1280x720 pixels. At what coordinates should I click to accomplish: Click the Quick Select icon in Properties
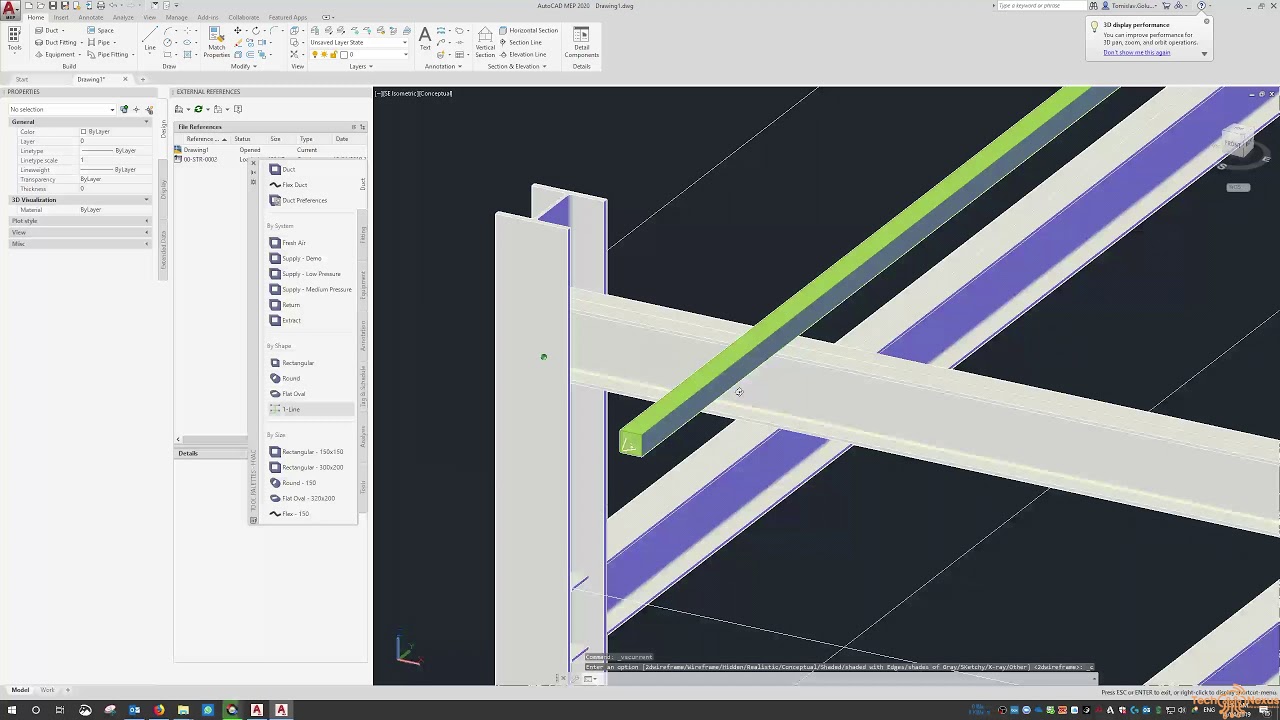(x=150, y=109)
